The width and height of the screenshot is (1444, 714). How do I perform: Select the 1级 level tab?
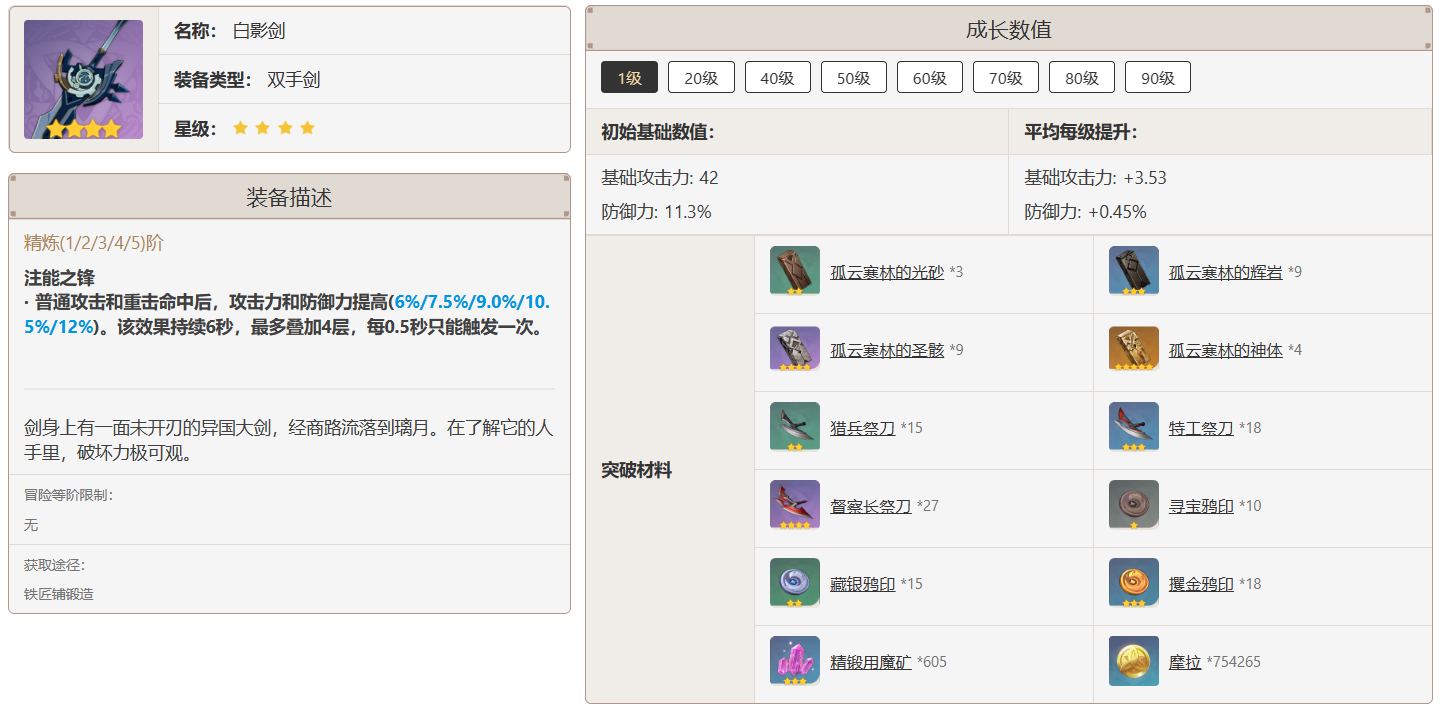(629, 77)
